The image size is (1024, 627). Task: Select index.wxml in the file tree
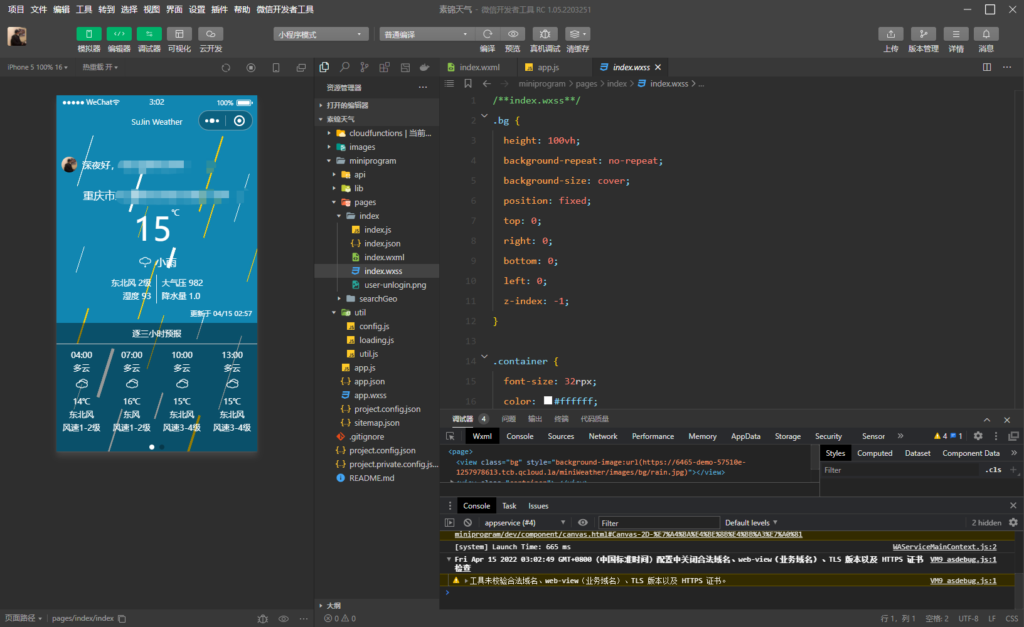[x=386, y=257]
